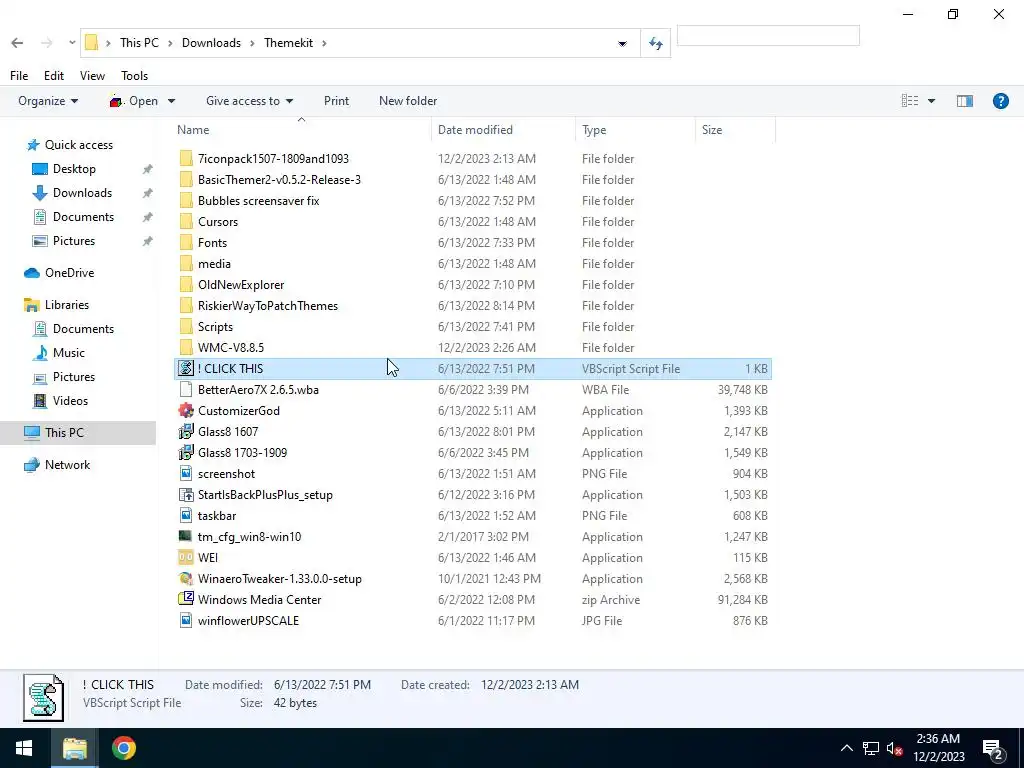Expand the chevron after This PC in path
Image resolution: width=1024 pixels, height=768 pixels.
click(x=170, y=43)
